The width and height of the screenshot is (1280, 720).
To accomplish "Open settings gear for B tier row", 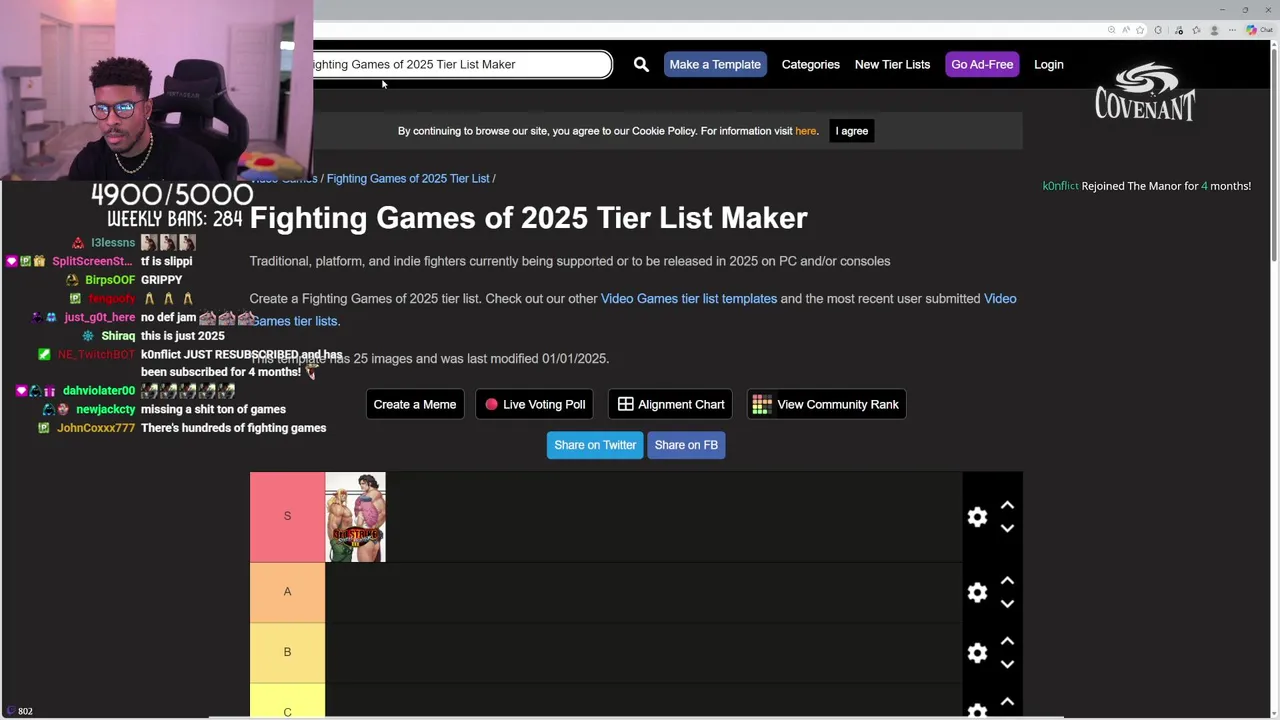I will tap(977, 652).
